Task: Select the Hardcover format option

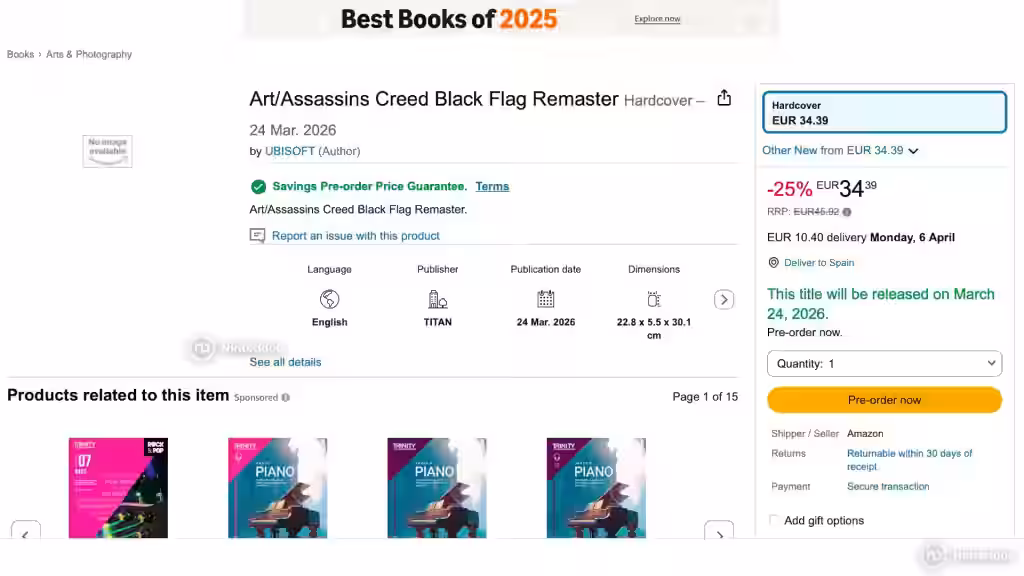Action: coord(884,112)
